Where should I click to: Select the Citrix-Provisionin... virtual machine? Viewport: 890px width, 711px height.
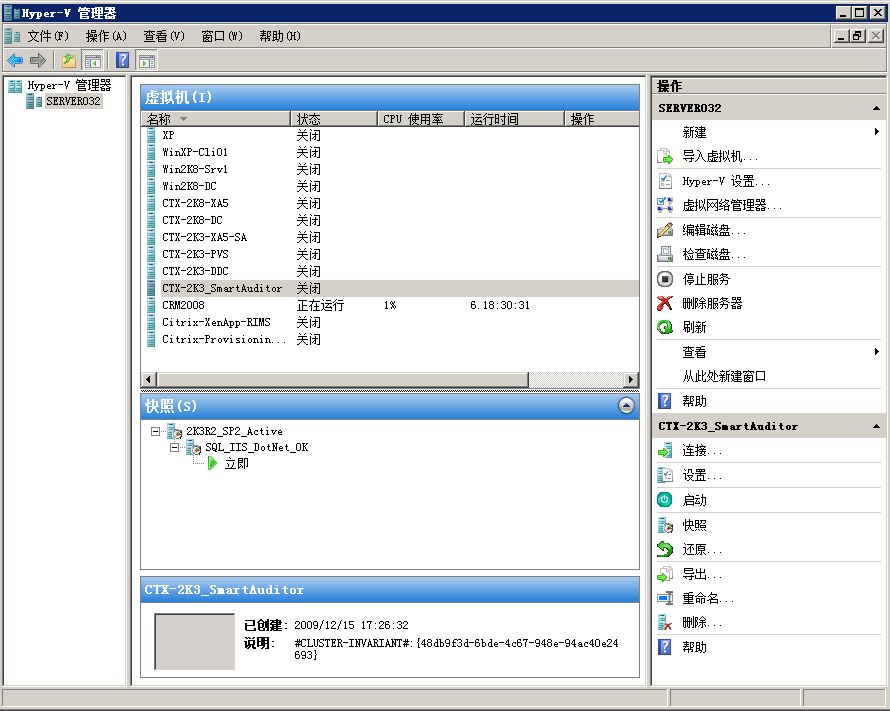point(224,339)
